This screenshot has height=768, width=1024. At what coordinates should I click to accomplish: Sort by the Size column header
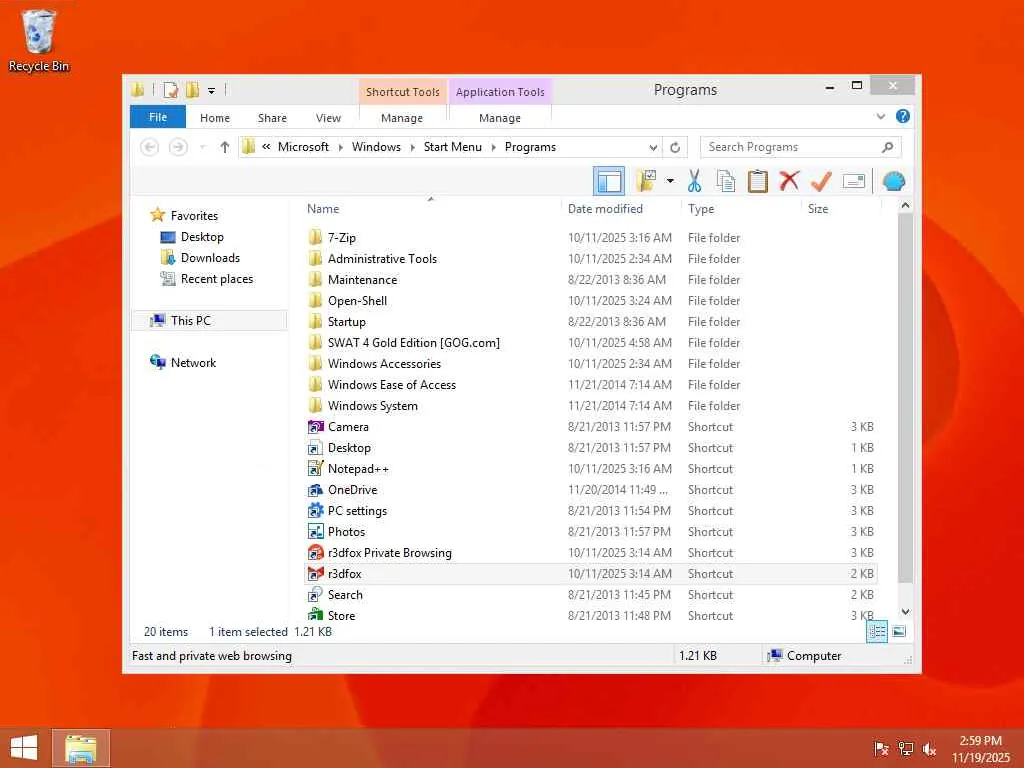tap(842, 208)
